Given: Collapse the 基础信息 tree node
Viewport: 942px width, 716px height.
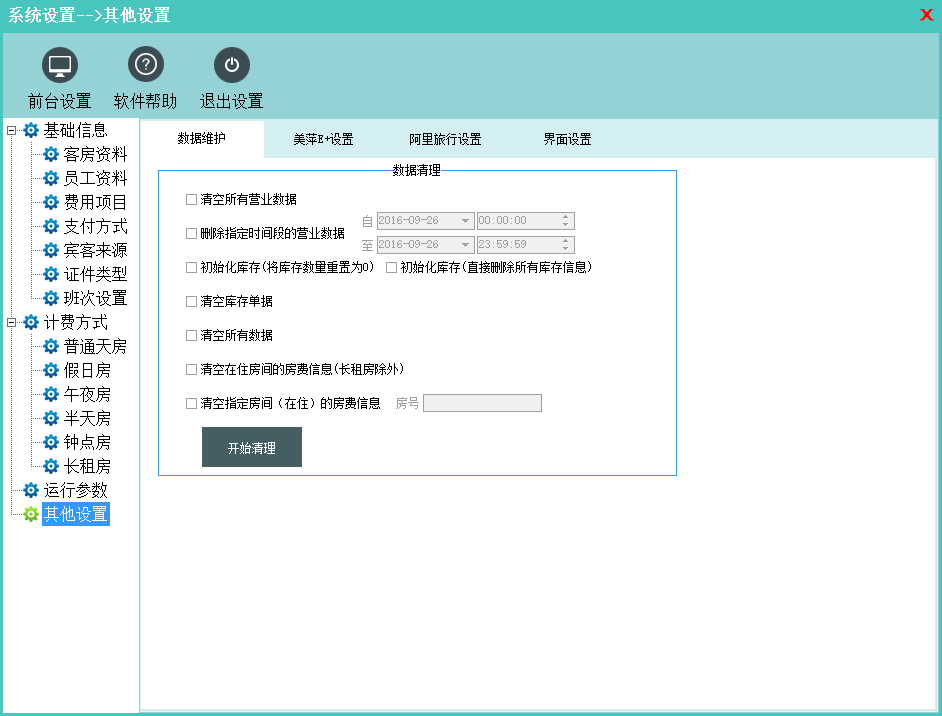Looking at the screenshot, I should pos(11,130).
